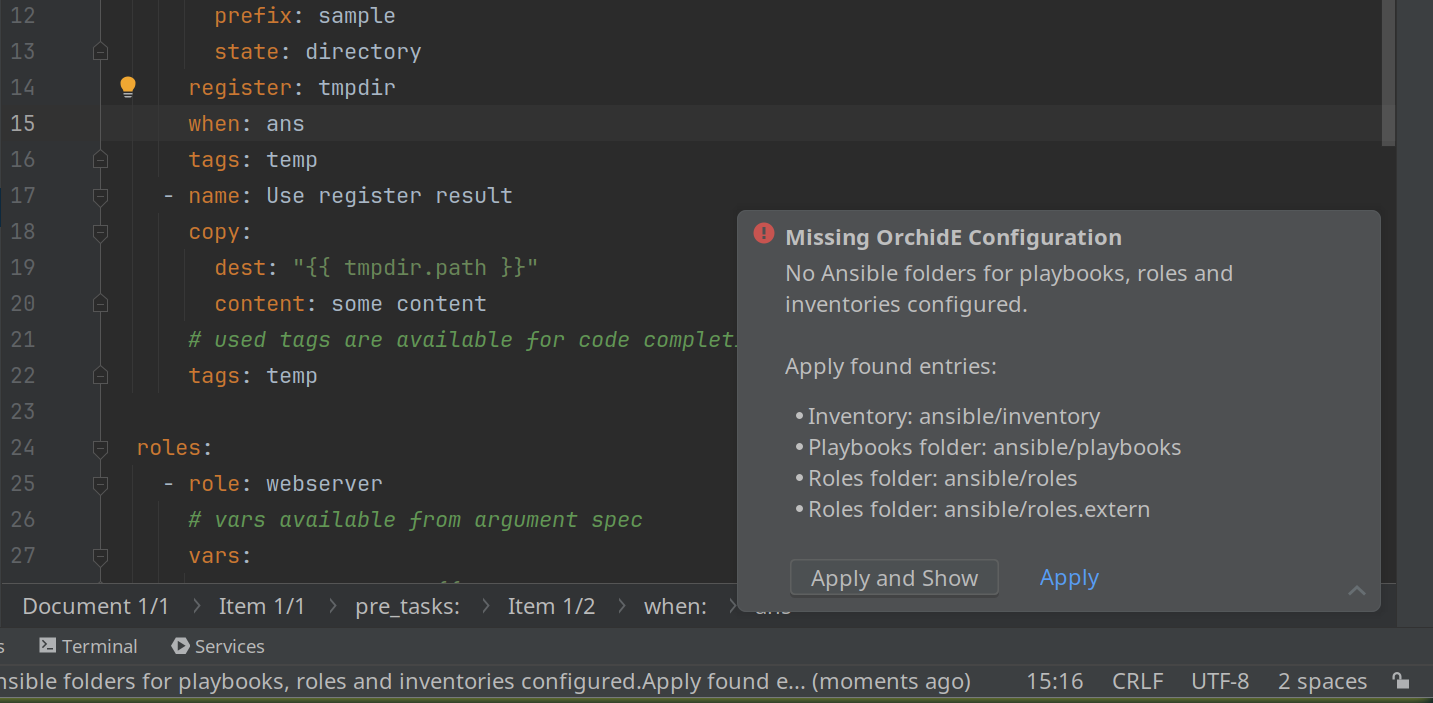Click 'name: Use register result' text
Viewport: 1433px width, 703px height.
pos(350,195)
